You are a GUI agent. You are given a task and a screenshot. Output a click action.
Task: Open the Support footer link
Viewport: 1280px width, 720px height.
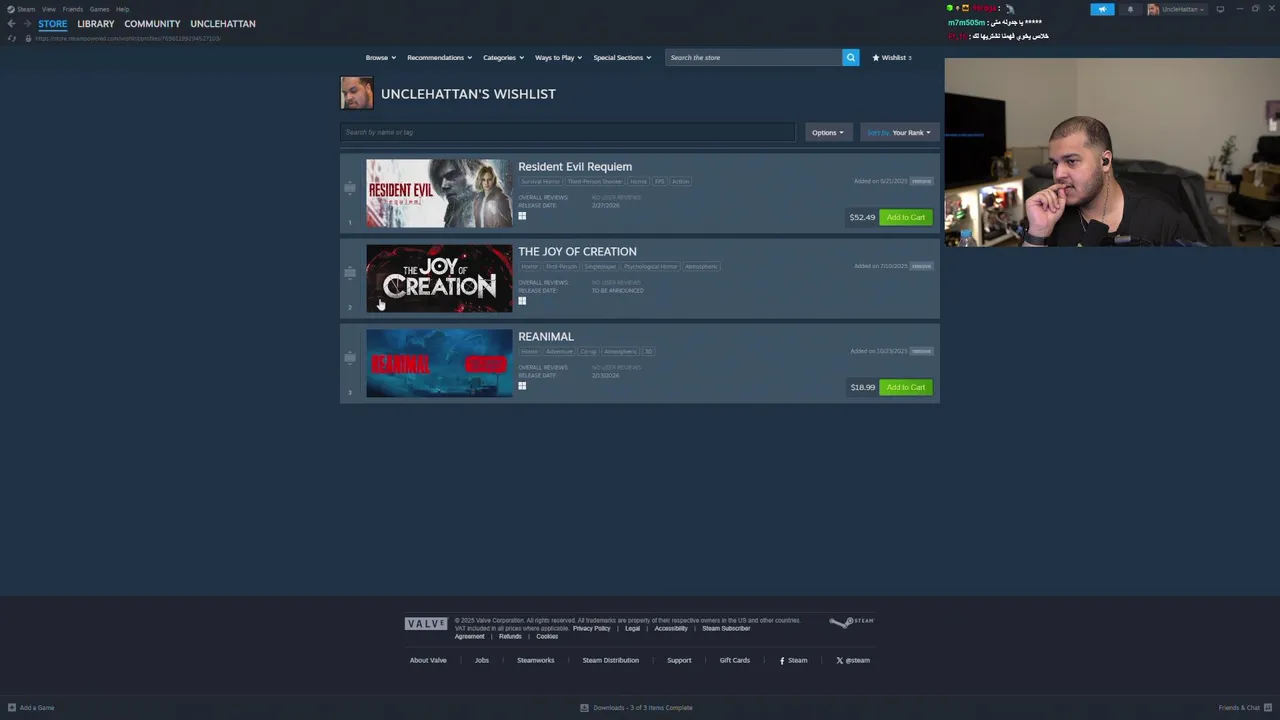pos(679,660)
